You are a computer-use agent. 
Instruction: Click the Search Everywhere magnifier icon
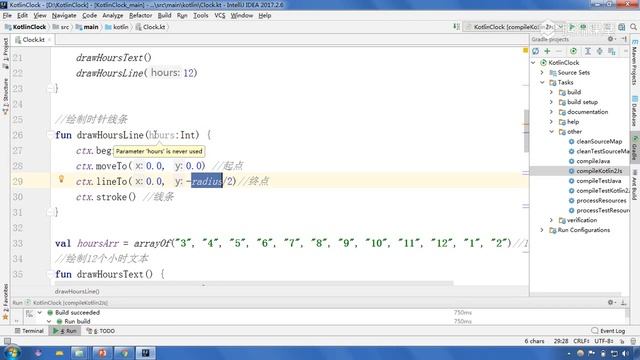(633, 27)
